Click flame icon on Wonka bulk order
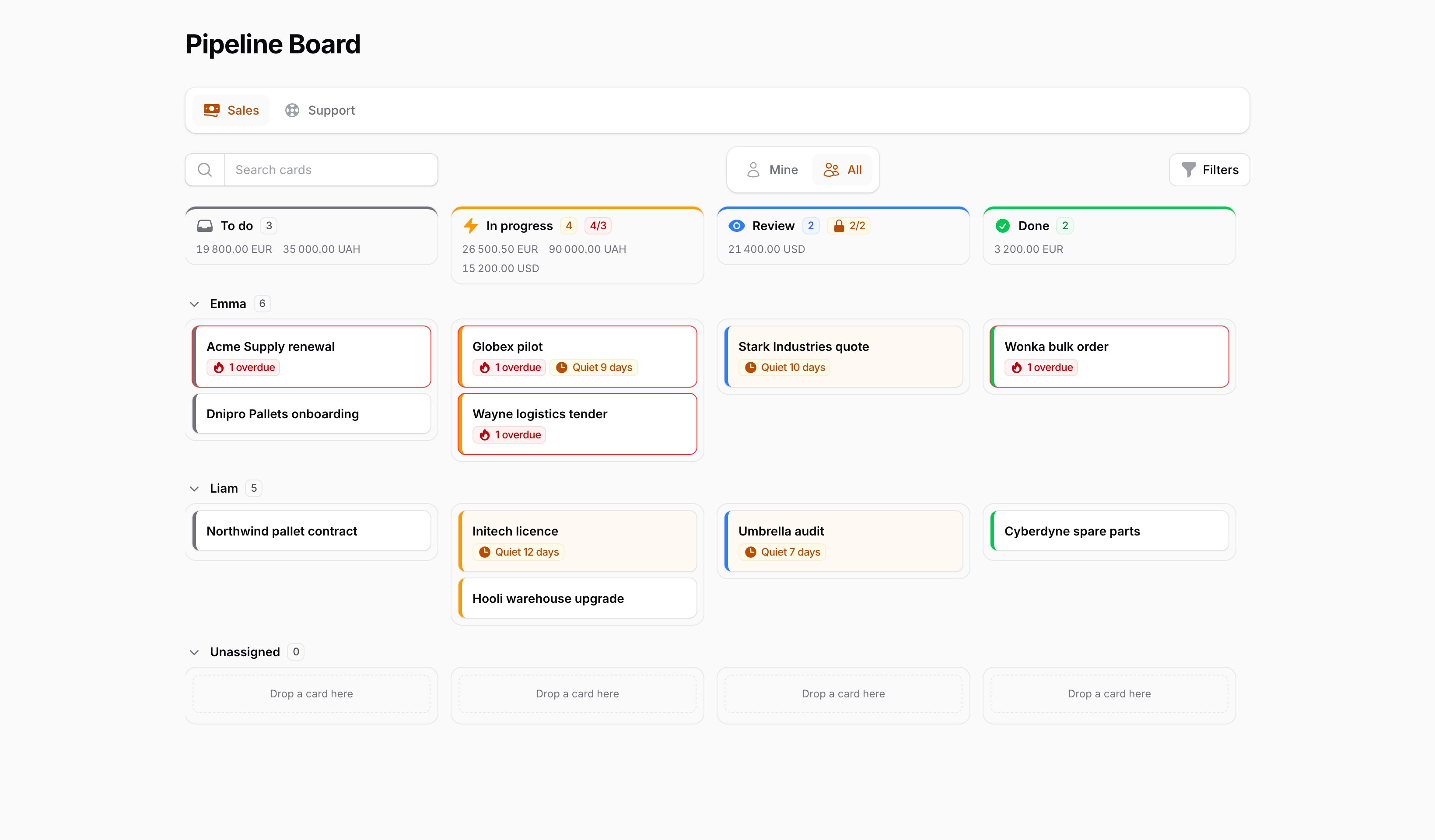Screen dimensions: 1435x840 (1016, 368)
